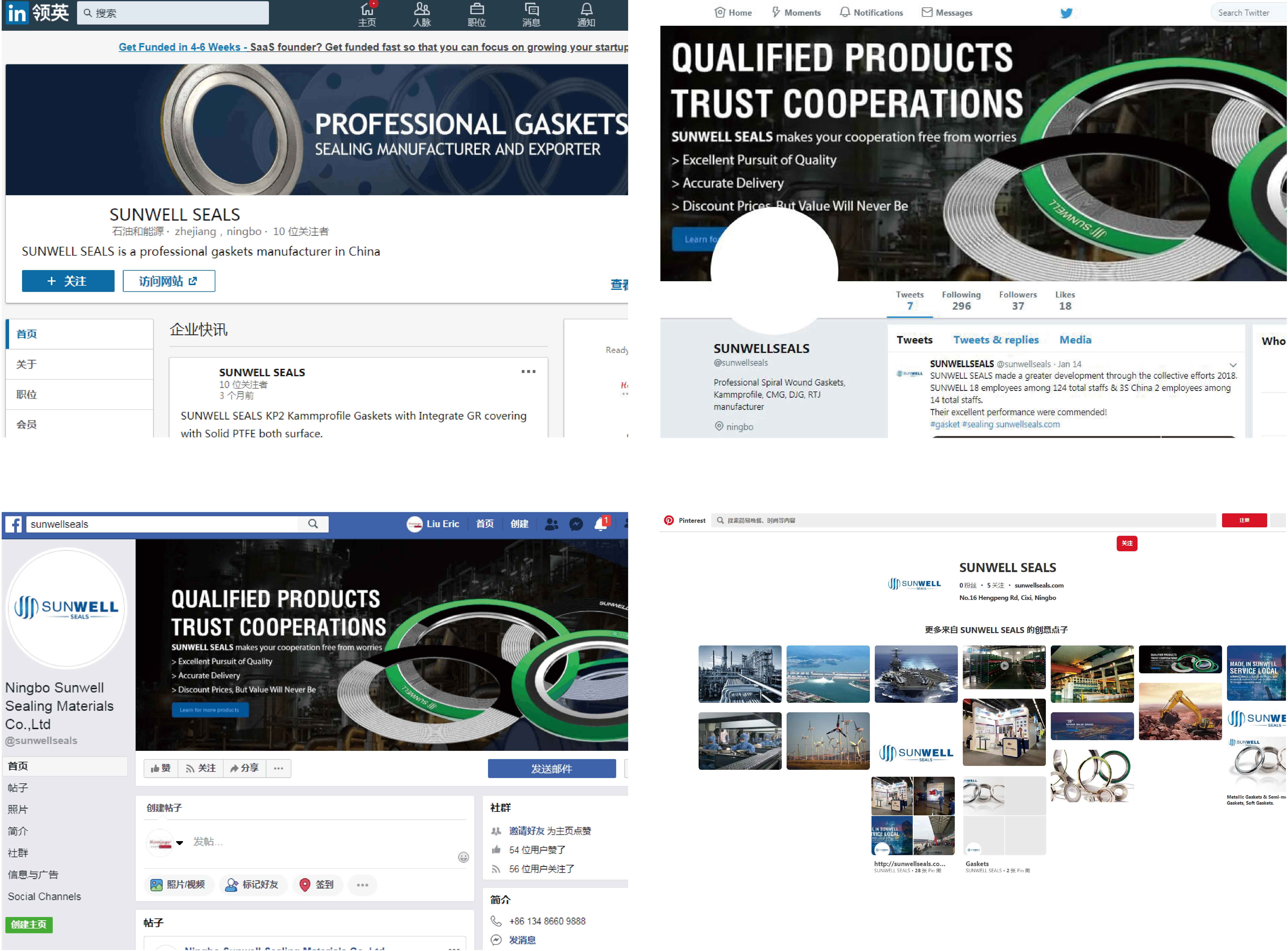Like the Facebook page (赞)
This screenshot has width=1288, height=951.
[161, 769]
